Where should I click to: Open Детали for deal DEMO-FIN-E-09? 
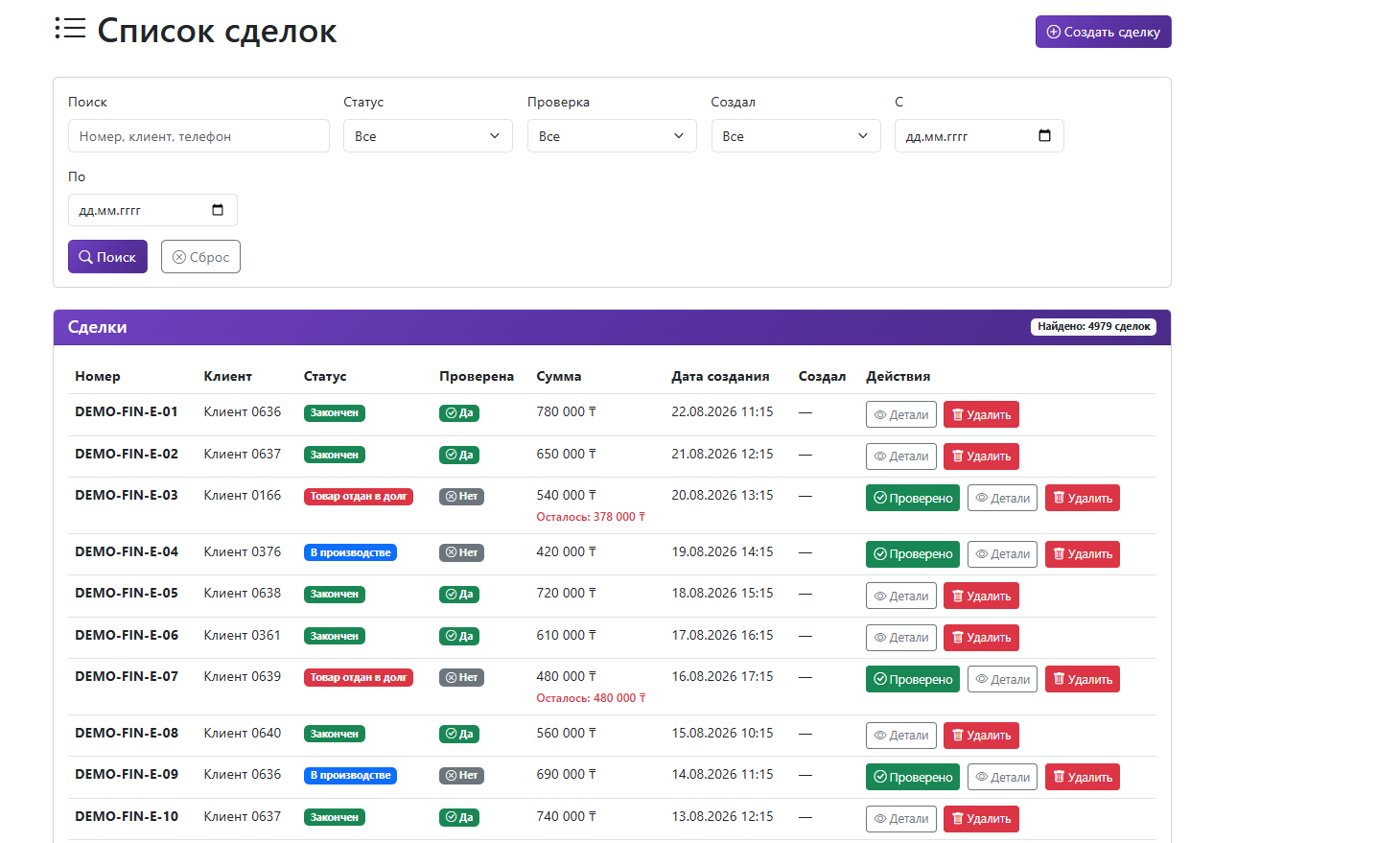point(1003,777)
